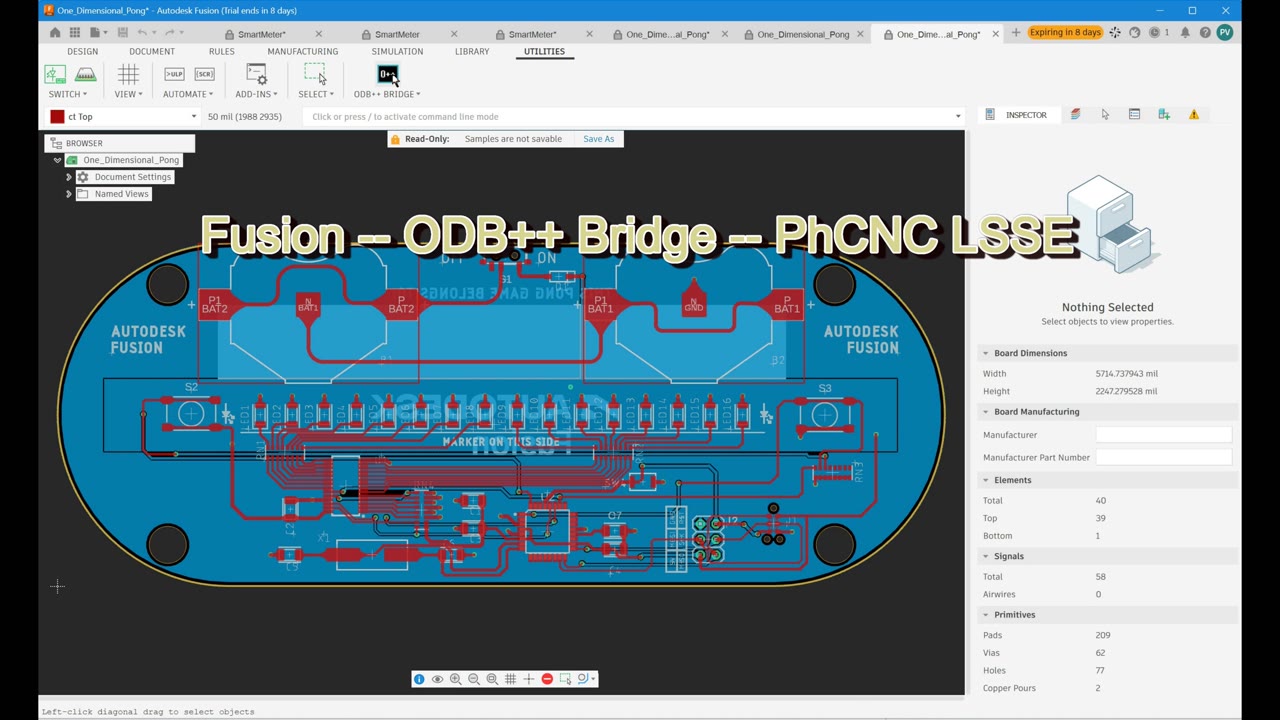Click the blue info icon in the bottom toolbar
Image resolution: width=1280 pixels, height=720 pixels.
[419, 679]
